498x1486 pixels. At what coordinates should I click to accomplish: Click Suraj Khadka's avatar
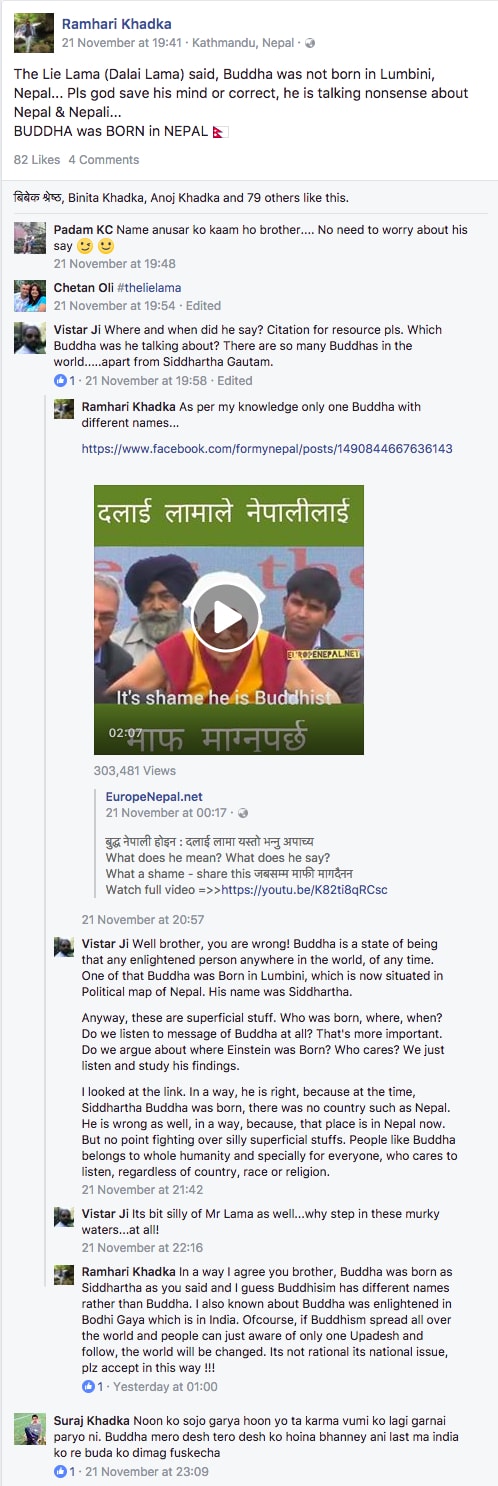[30, 1429]
